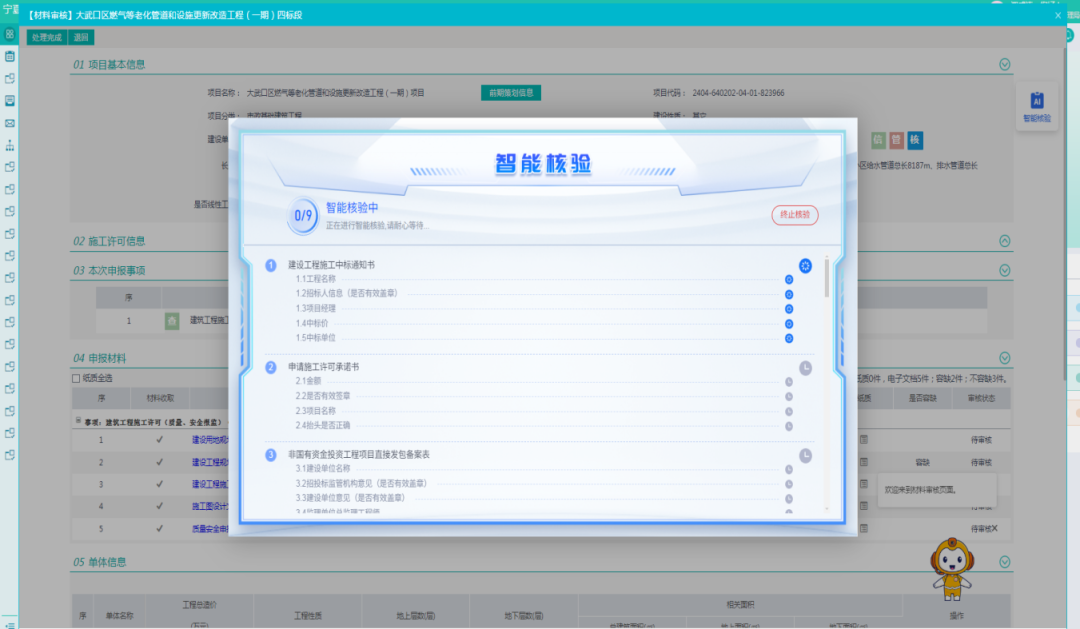Open the org-chart hierarchy sidebar icon

click(x=10, y=145)
